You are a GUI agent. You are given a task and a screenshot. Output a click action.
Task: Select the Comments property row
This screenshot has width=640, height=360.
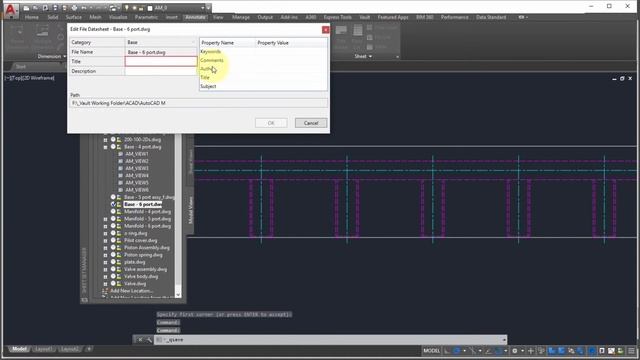(263, 60)
